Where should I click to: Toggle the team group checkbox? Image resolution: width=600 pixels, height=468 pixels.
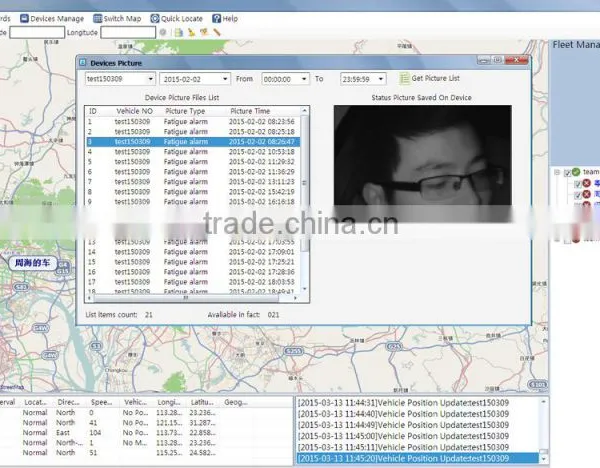(x=568, y=173)
